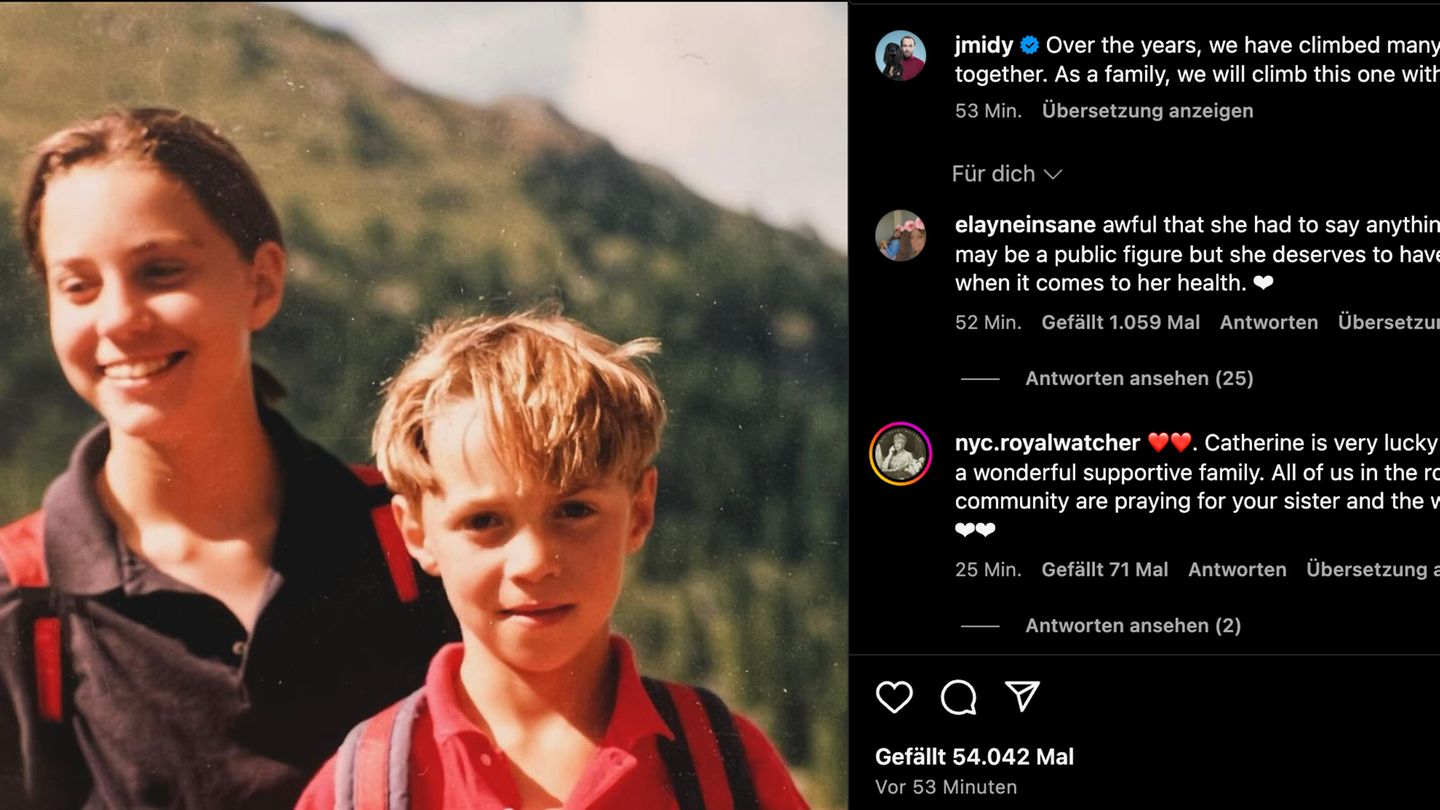This screenshot has height=810, width=1440.
Task: Share post via paper plane icon
Action: pyautogui.click(x=1022, y=696)
